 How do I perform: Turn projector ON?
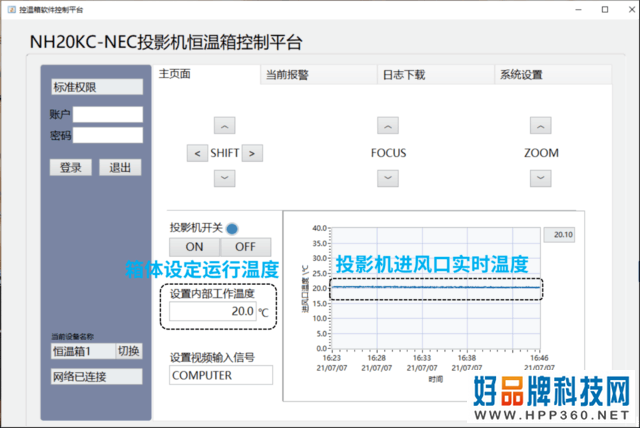tap(194, 247)
